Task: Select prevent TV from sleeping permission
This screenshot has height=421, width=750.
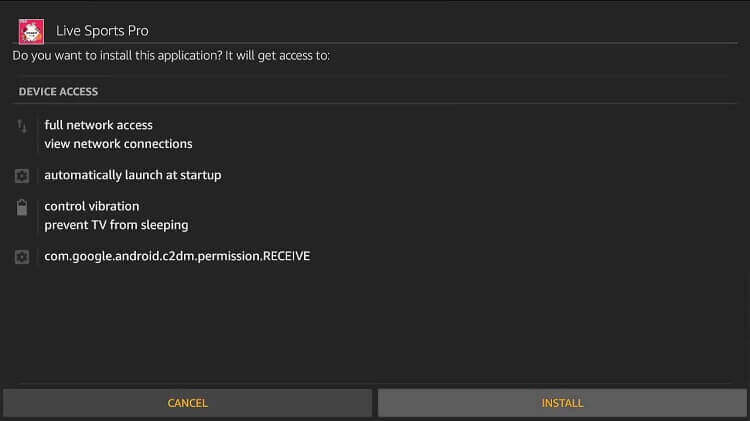Action: point(116,225)
